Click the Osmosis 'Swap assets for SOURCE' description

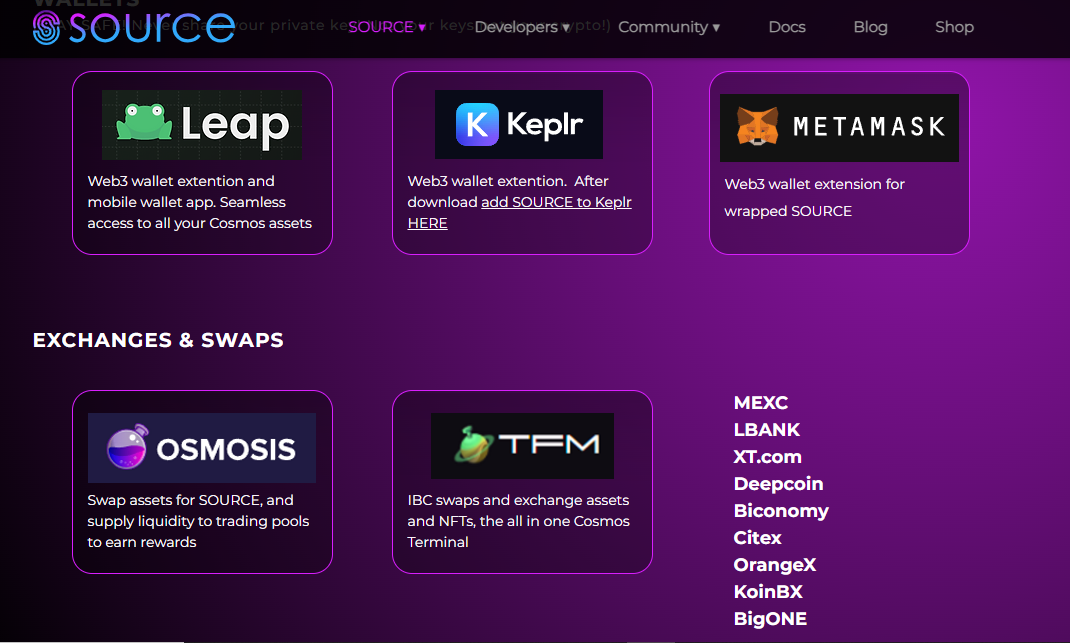coord(198,521)
